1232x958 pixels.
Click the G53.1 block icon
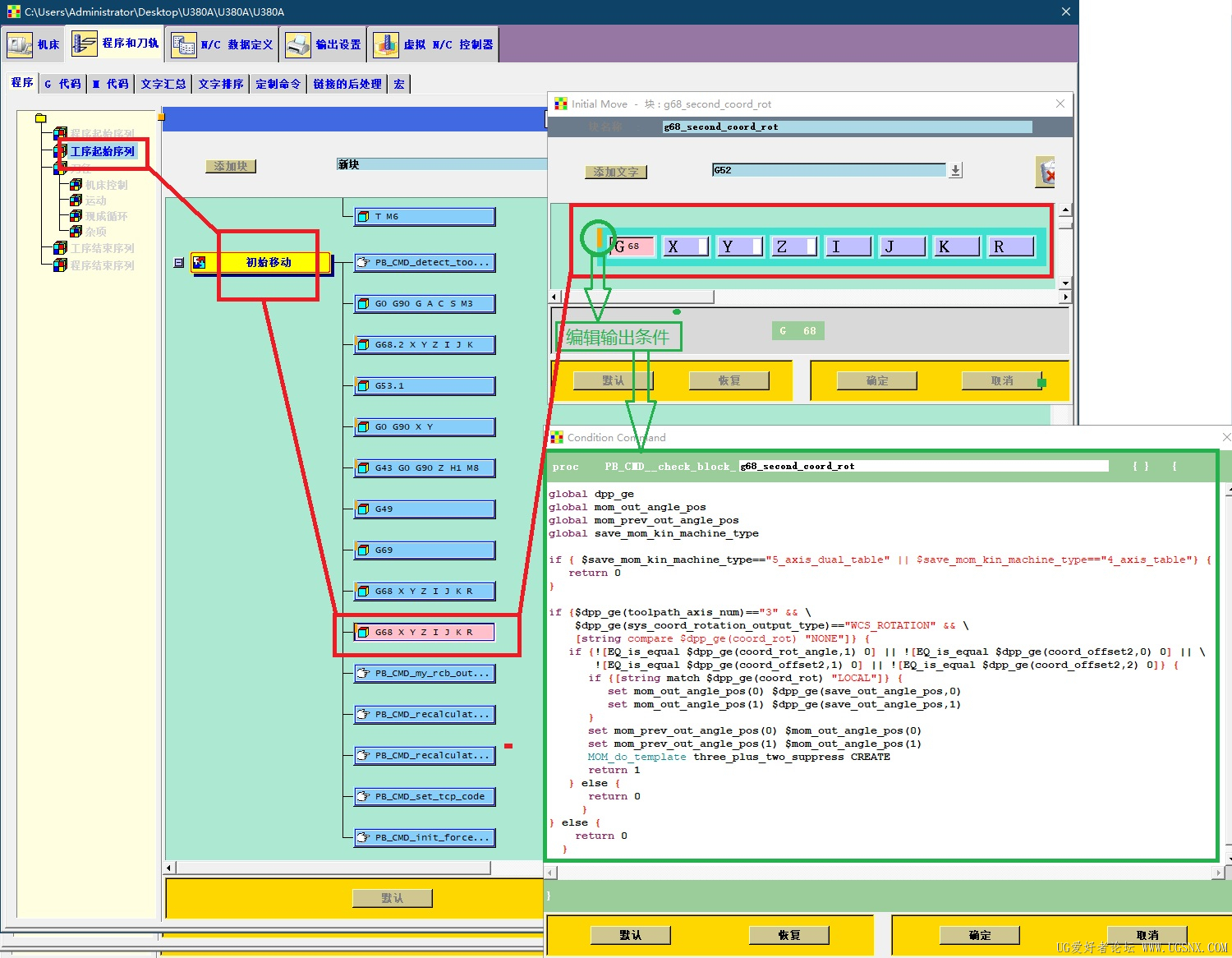coord(363,386)
